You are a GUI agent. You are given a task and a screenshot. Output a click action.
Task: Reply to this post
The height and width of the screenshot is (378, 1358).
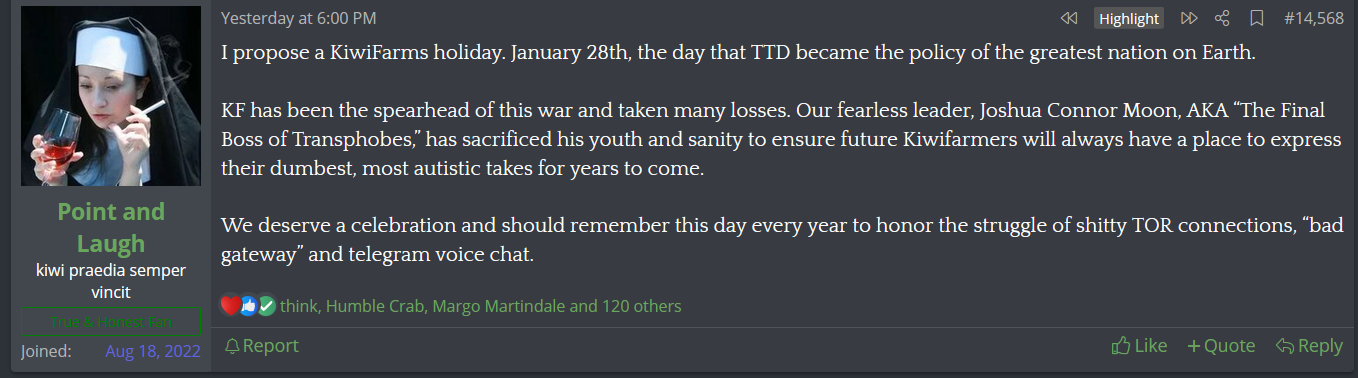pyautogui.click(x=1309, y=346)
